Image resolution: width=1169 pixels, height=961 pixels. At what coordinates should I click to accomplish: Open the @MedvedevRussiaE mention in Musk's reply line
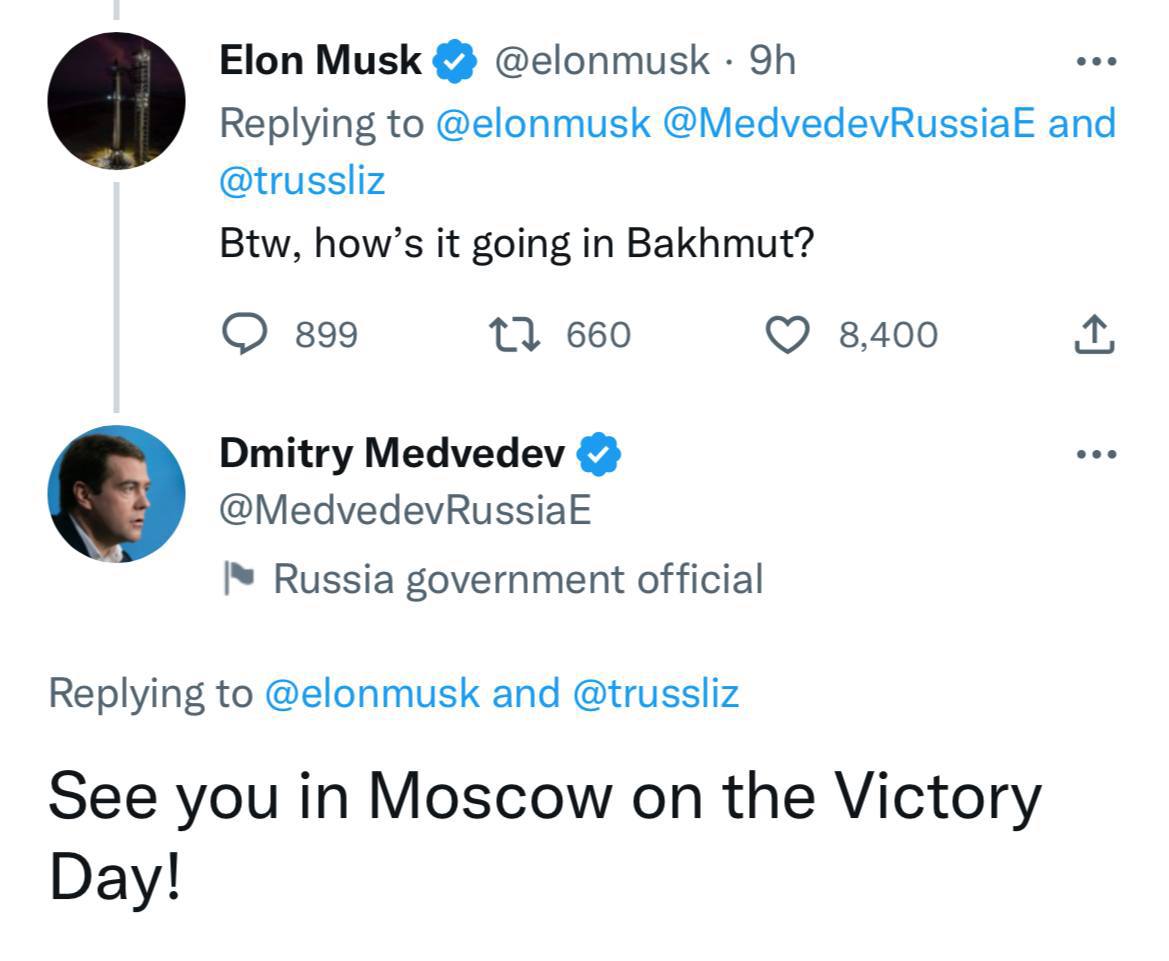click(x=850, y=123)
